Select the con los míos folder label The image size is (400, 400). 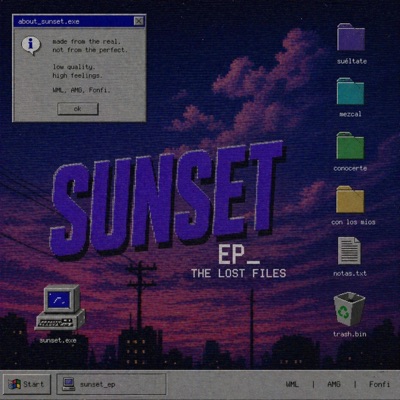click(x=353, y=222)
